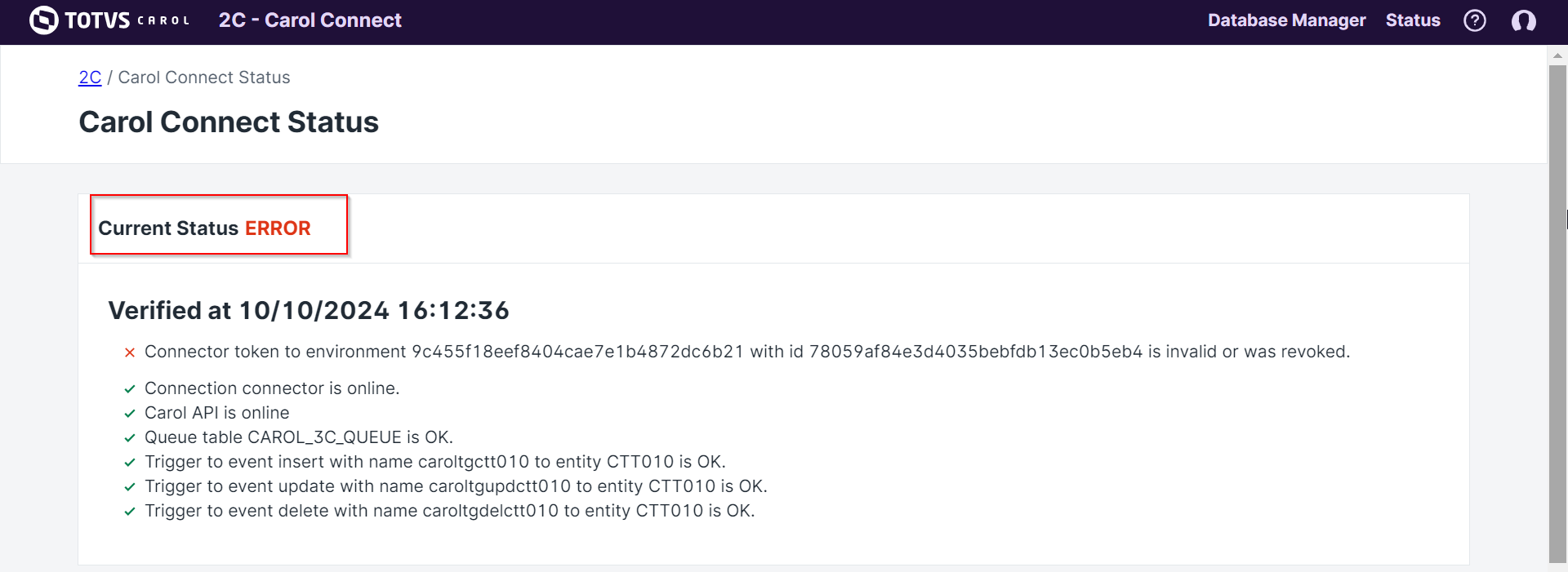Image resolution: width=1568 pixels, height=572 pixels.
Task: Click the scrollbar up arrow
Action: 1558,55
